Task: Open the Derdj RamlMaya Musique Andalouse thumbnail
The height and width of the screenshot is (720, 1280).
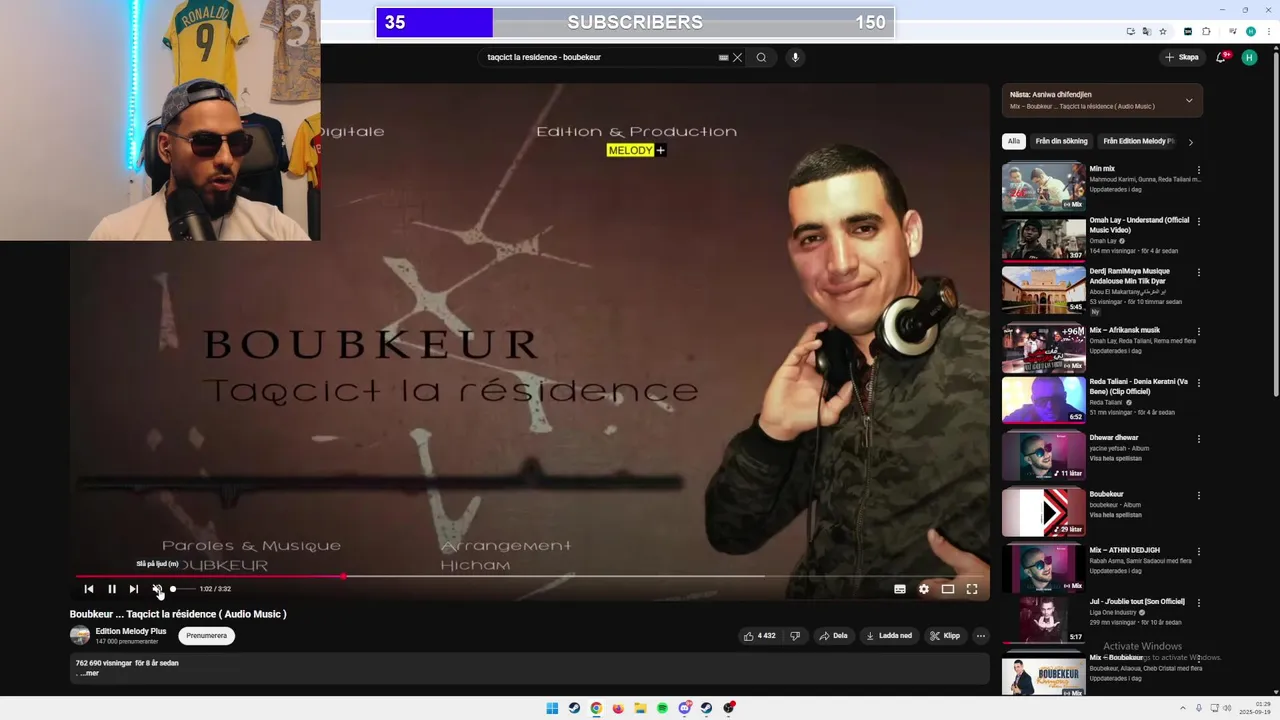Action: pyautogui.click(x=1043, y=290)
